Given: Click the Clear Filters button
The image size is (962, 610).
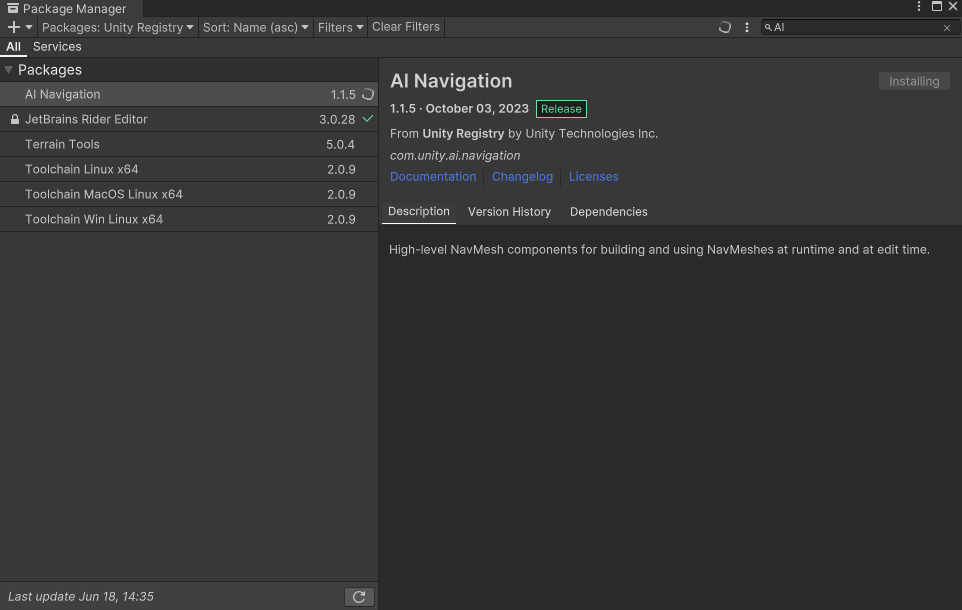Looking at the screenshot, I should point(406,27).
